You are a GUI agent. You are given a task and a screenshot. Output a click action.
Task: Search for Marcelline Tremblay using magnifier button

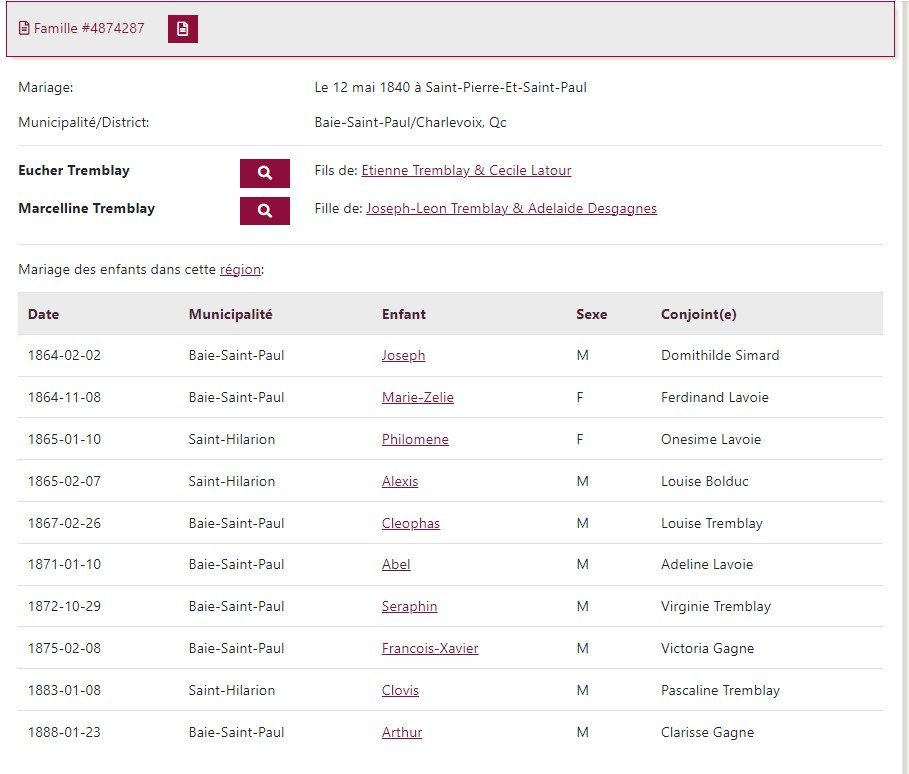pos(265,210)
